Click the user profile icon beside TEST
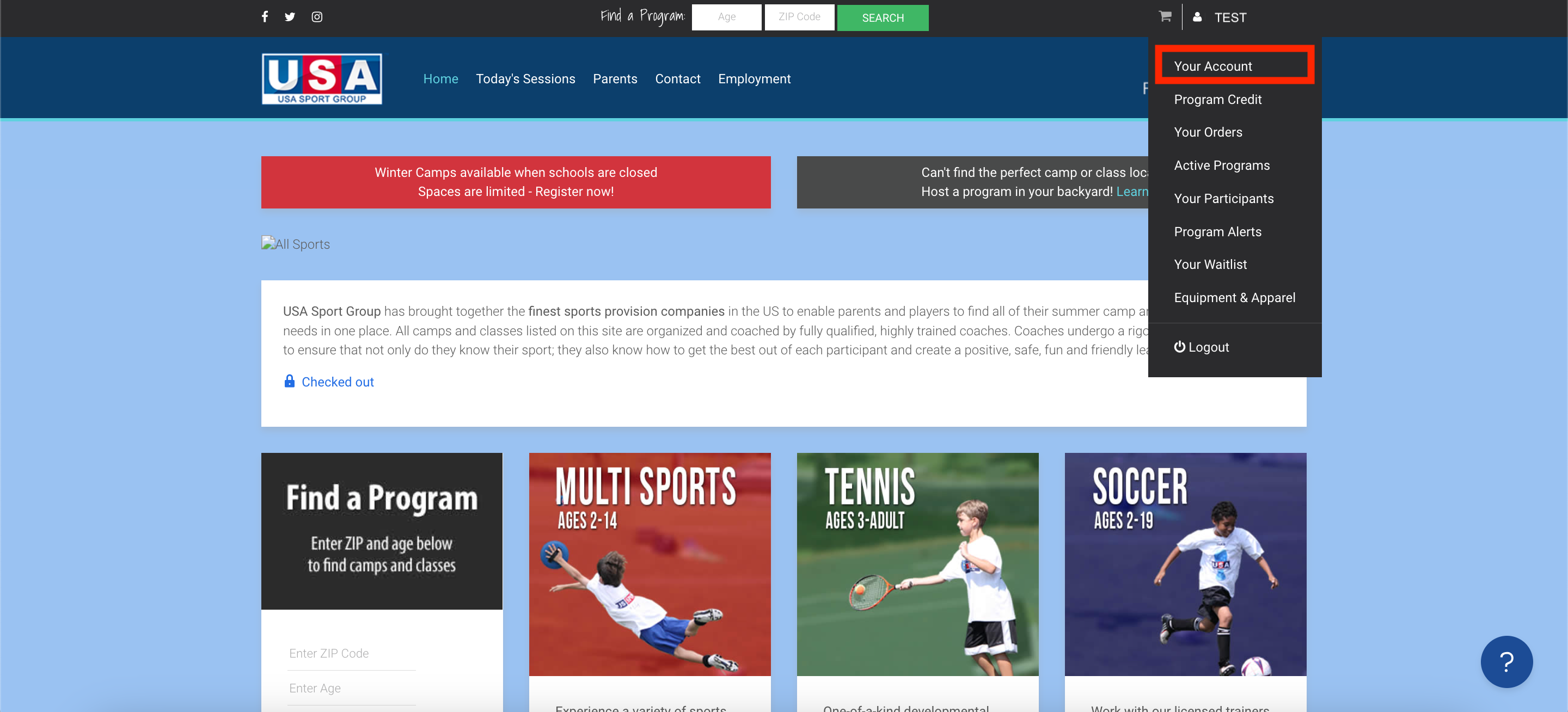1568x712 pixels. point(1197,17)
